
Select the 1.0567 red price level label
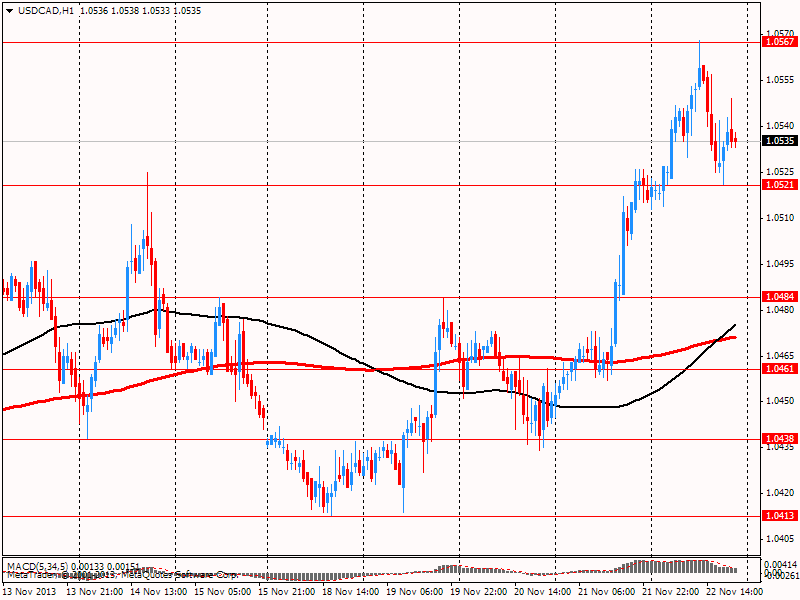pos(780,42)
